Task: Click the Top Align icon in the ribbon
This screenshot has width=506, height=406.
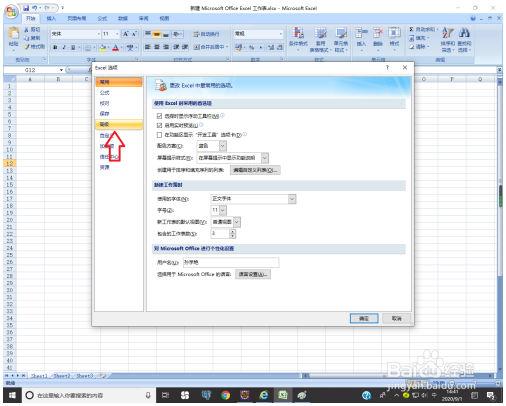Action: (148, 34)
